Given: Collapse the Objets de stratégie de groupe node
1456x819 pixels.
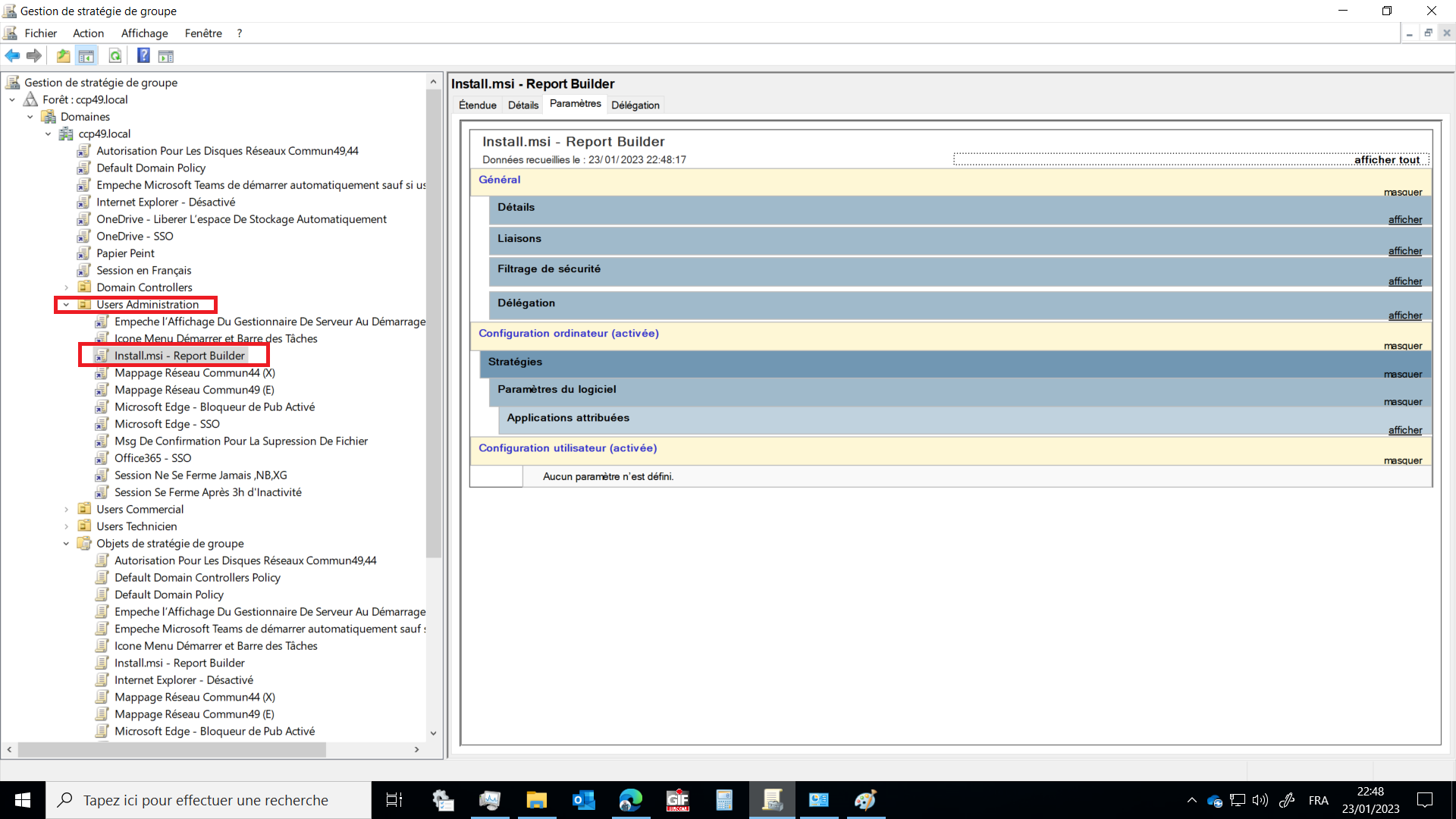Looking at the screenshot, I should (x=66, y=544).
